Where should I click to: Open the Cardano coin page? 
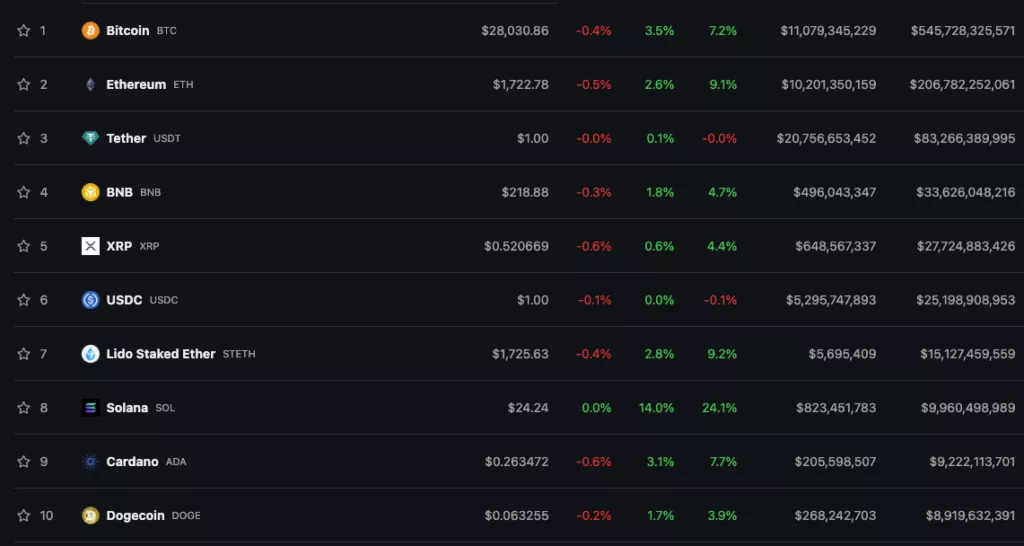point(133,462)
